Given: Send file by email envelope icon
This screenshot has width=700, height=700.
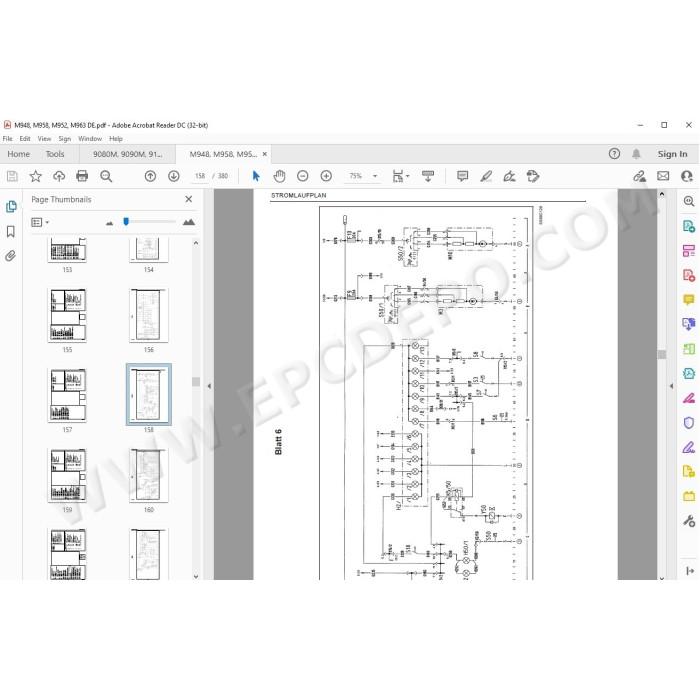Looking at the screenshot, I should coord(663,176).
